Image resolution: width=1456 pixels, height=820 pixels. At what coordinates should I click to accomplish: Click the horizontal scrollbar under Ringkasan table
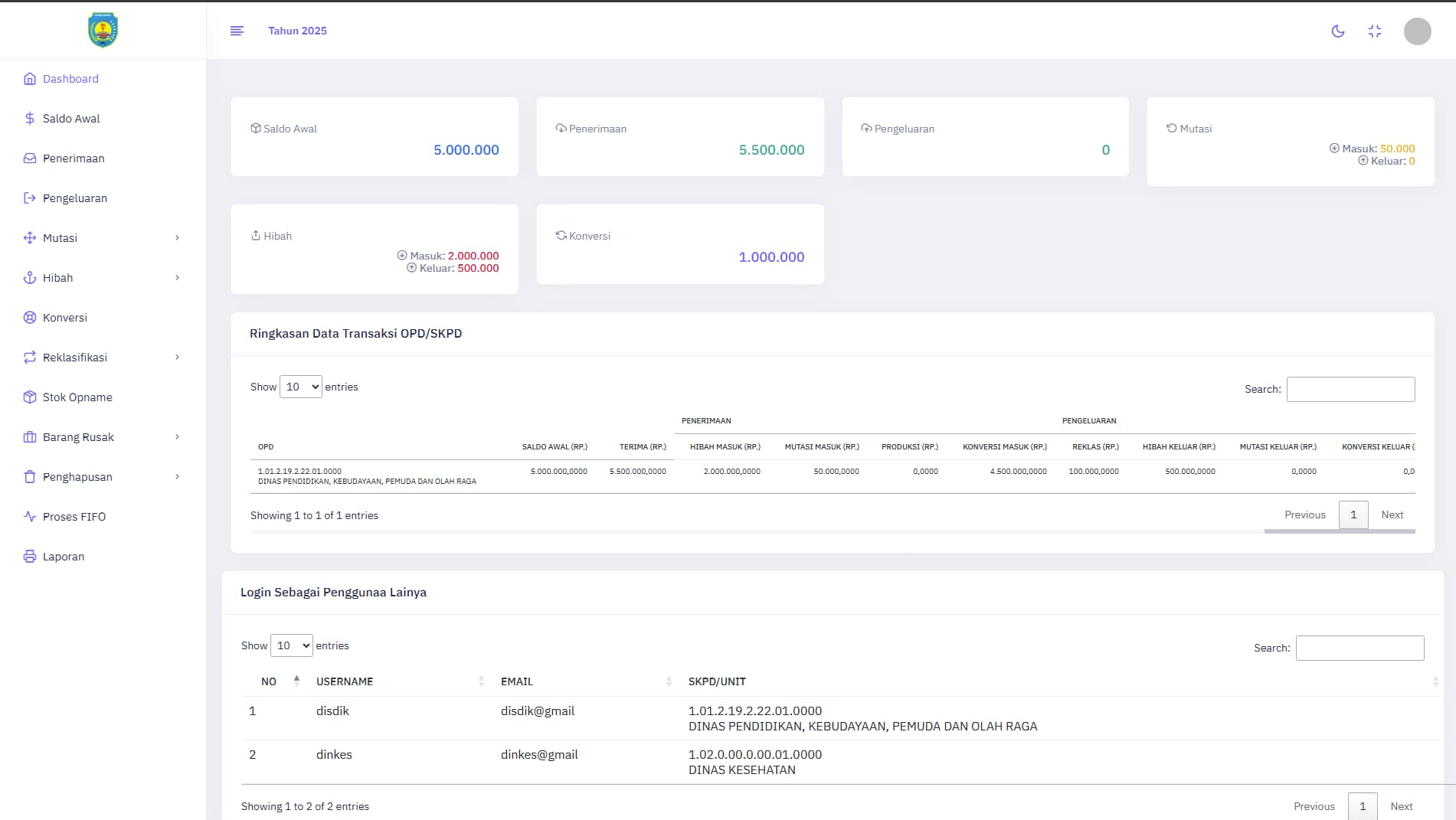1339,531
